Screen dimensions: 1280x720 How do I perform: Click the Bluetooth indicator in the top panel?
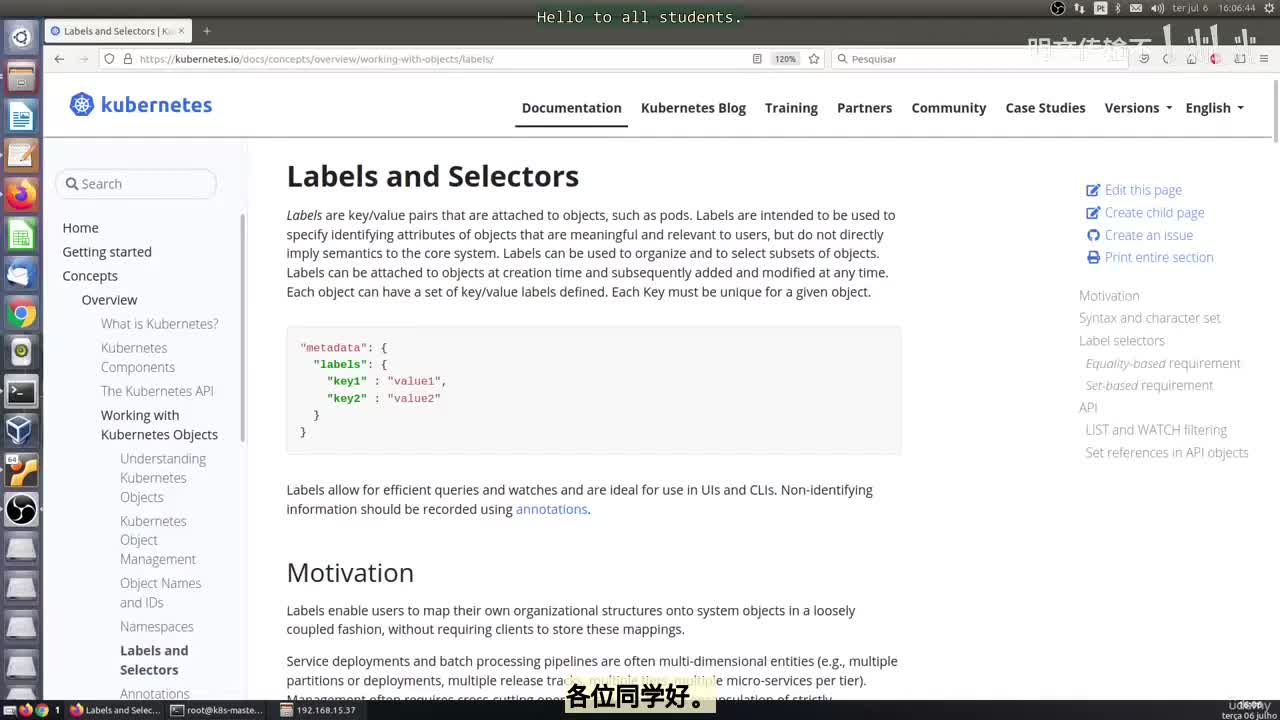coord(1119,8)
